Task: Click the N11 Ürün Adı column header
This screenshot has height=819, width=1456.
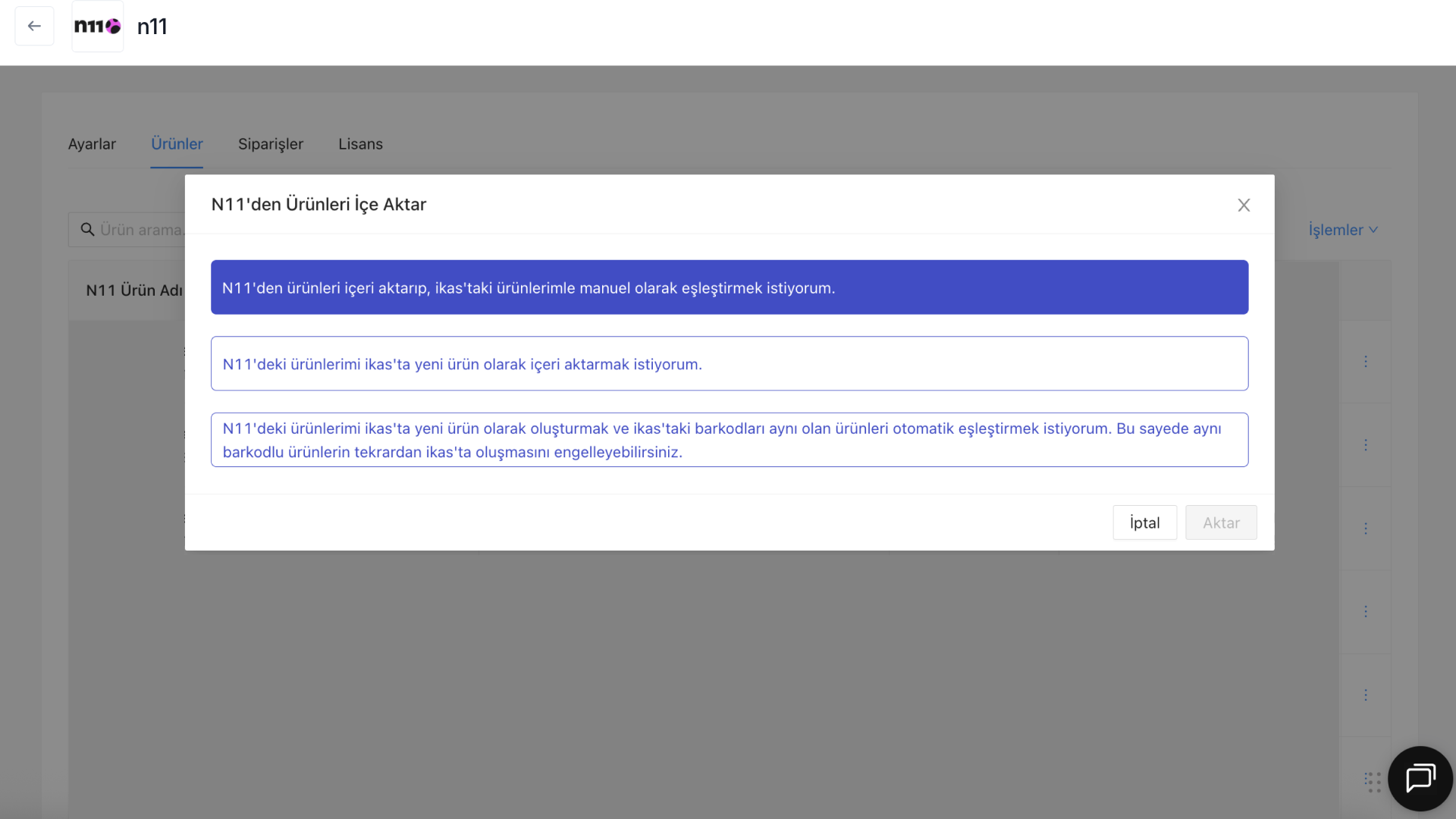Action: pyautogui.click(x=134, y=290)
